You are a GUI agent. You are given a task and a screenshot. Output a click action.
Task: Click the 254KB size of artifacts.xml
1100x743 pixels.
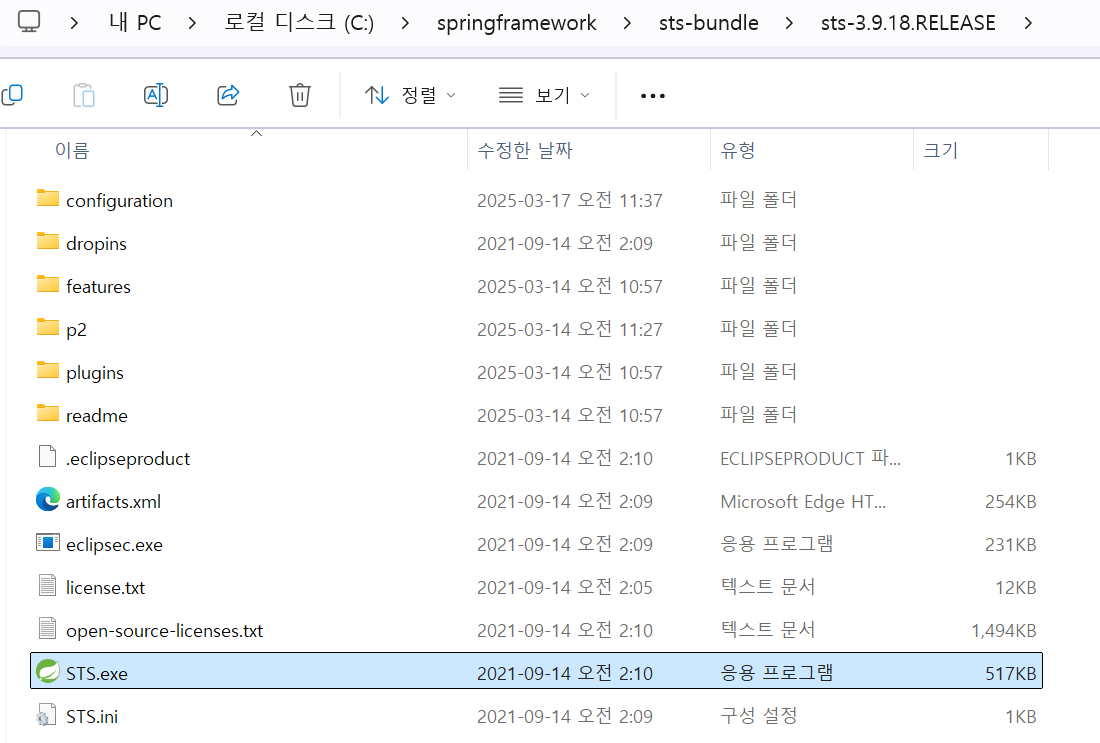click(x=1011, y=502)
